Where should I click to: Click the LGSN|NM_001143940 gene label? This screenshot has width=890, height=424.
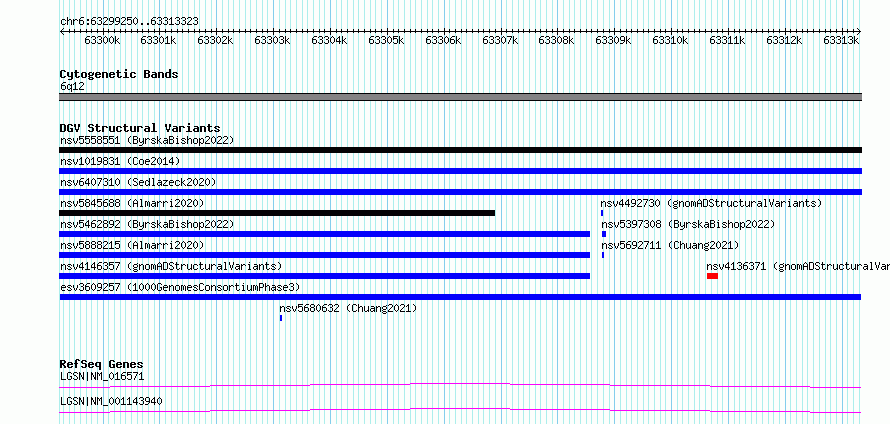111,401
